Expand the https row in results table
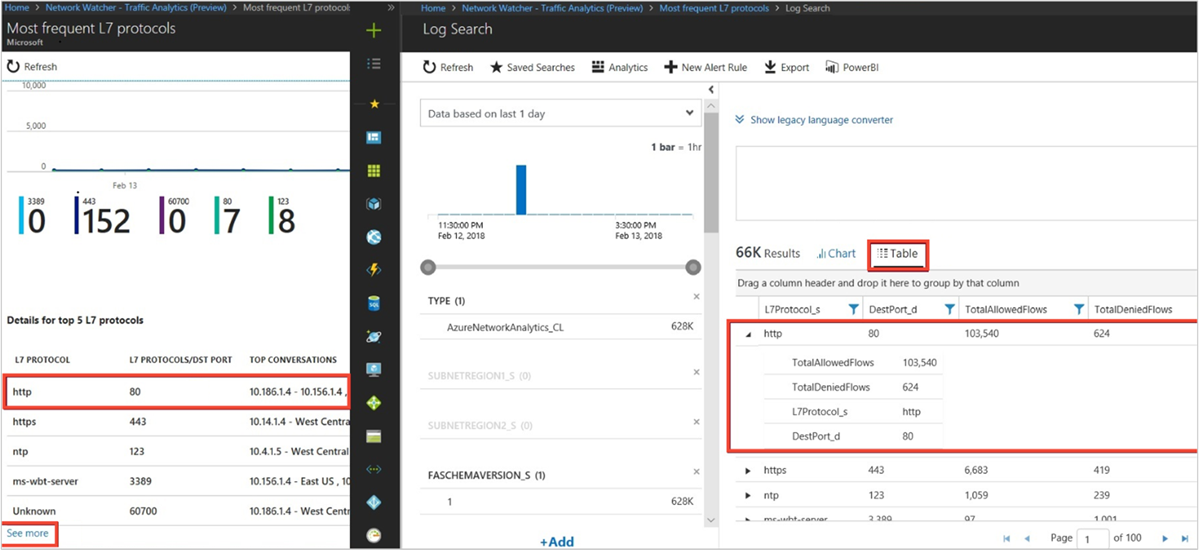 click(749, 469)
